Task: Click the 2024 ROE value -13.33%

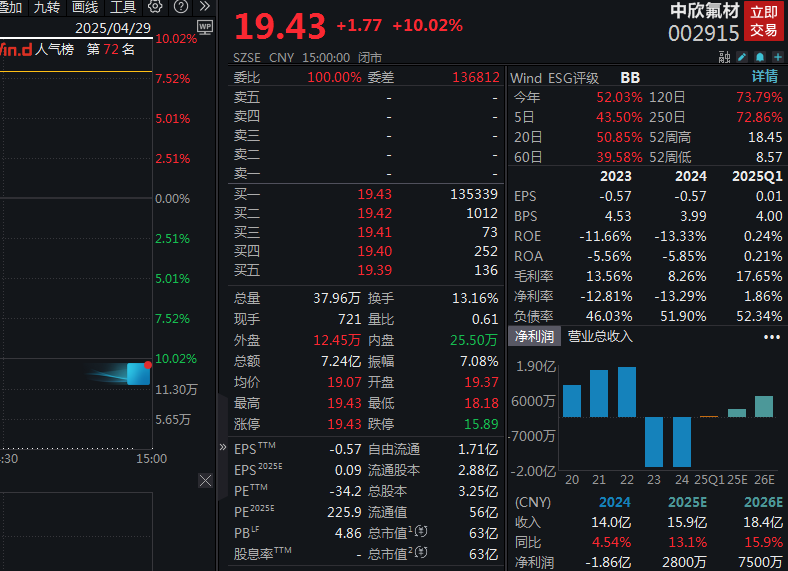Action: 680,236
